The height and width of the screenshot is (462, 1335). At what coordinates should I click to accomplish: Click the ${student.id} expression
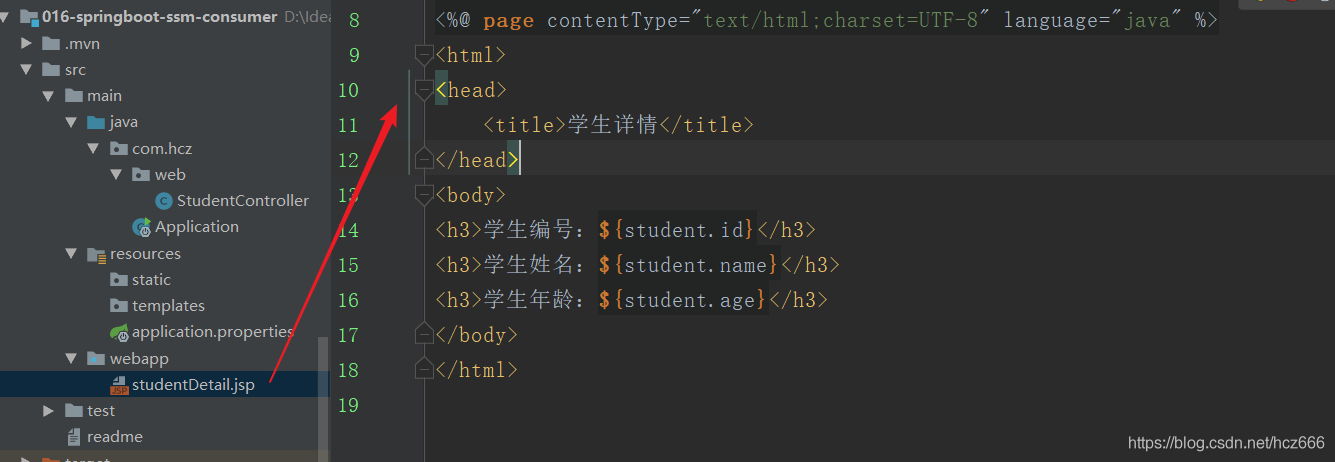677,230
